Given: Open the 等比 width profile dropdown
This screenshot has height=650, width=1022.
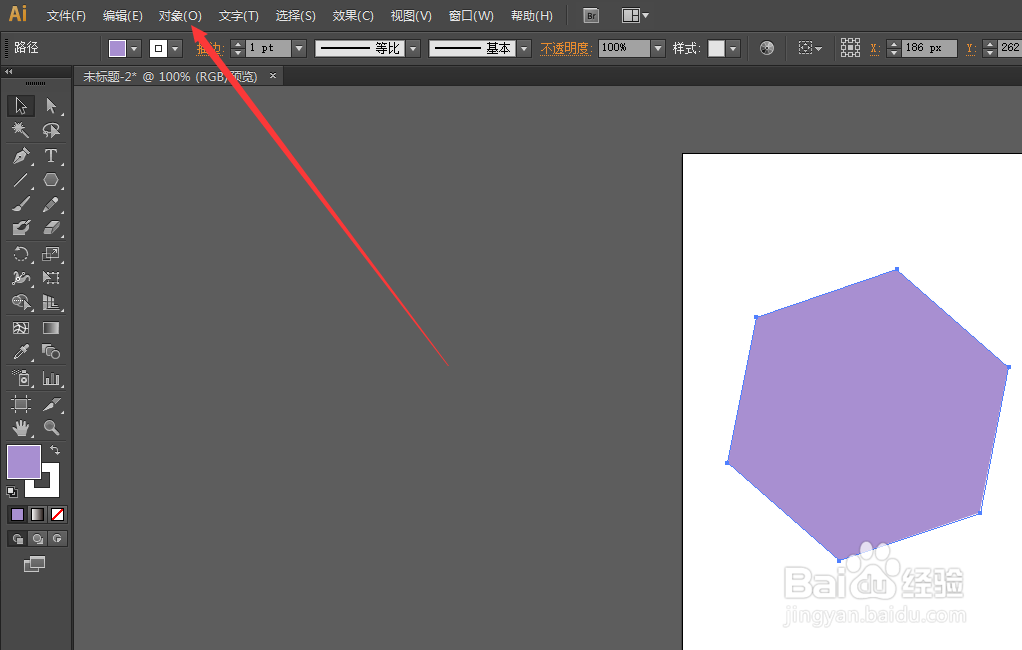Looking at the screenshot, I should click(x=413, y=48).
